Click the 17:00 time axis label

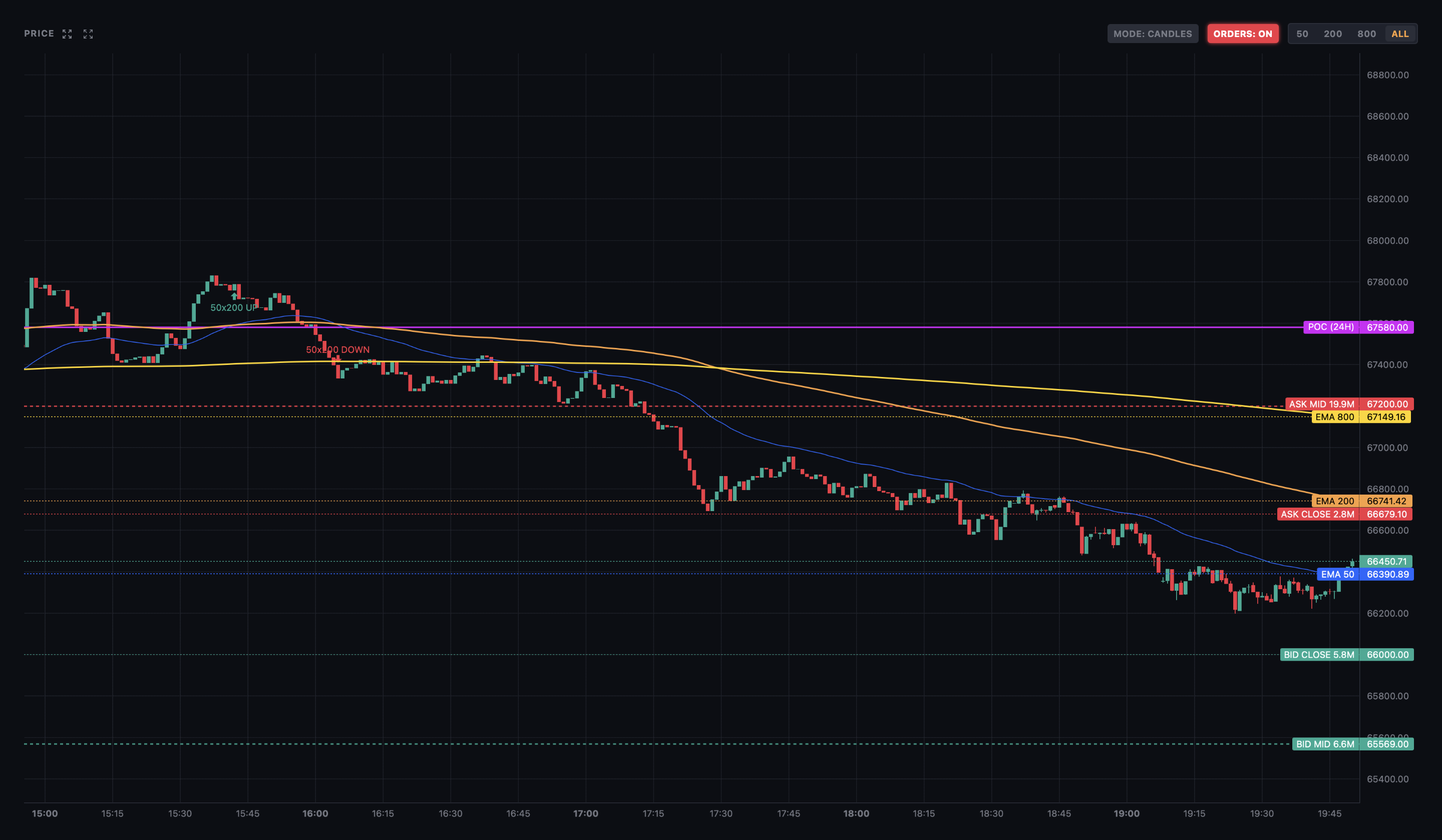pyautogui.click(x=585, y=813)
